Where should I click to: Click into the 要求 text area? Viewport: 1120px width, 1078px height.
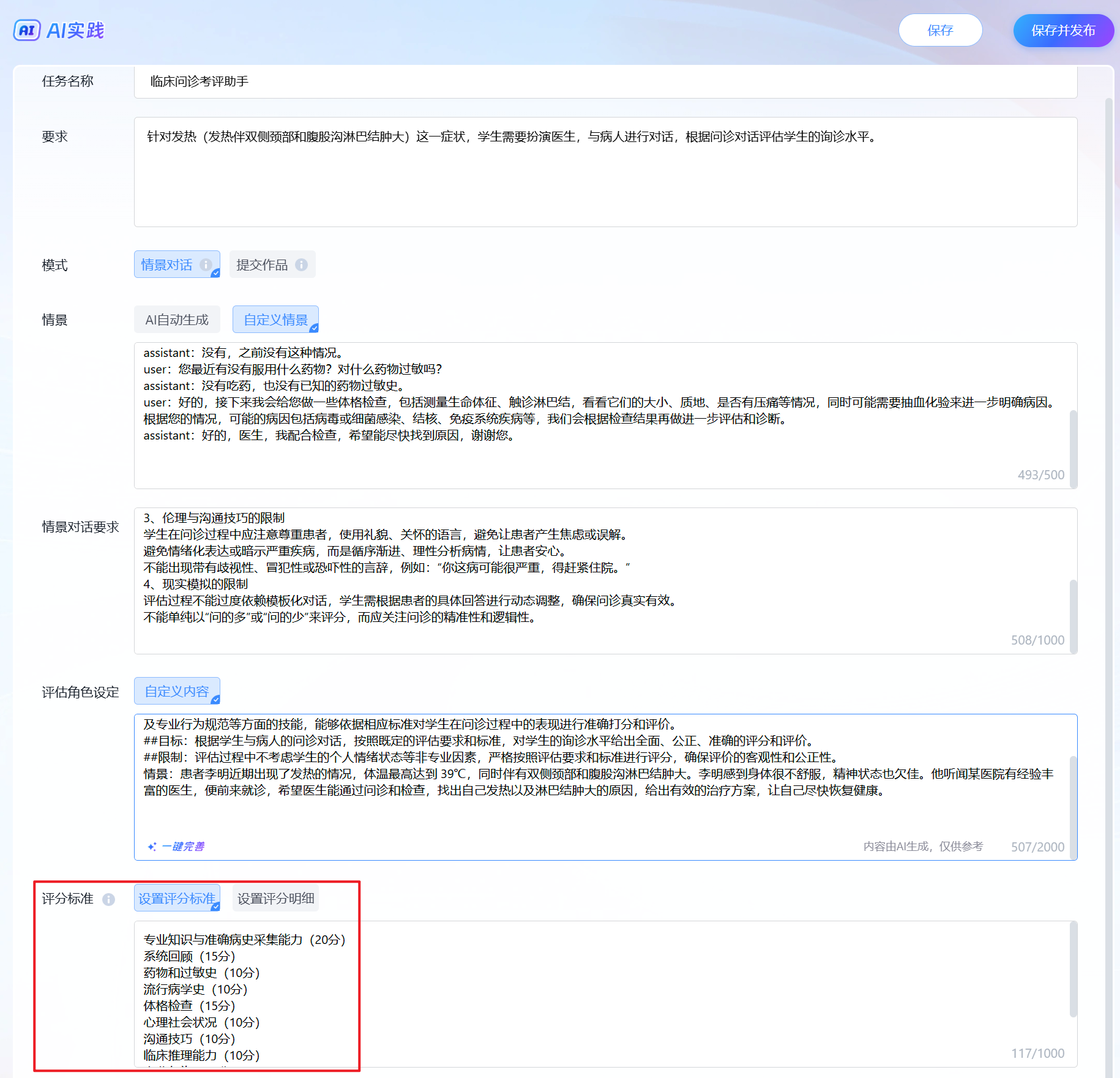click(x=605, y=178)
